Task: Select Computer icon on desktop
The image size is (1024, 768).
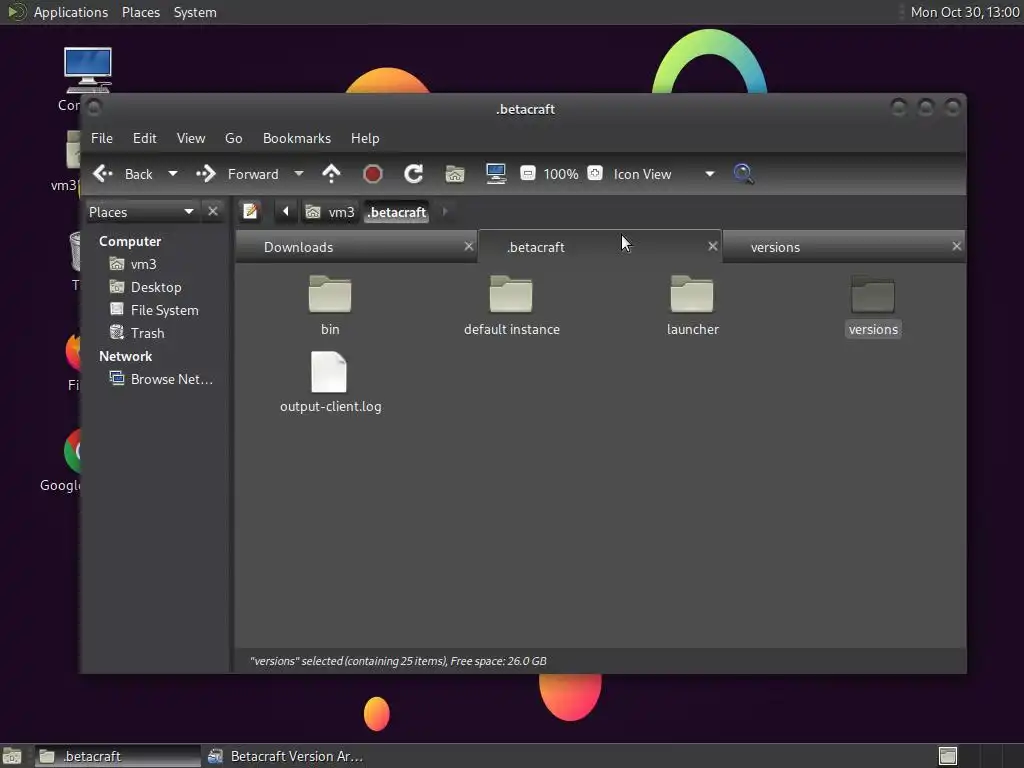Action: point(87,70)
